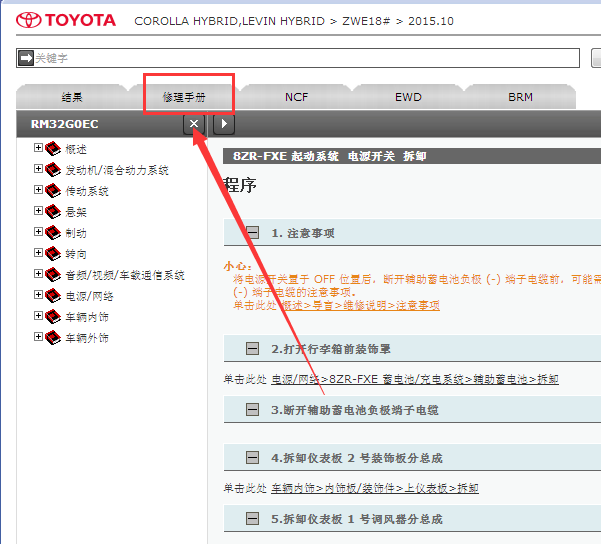
Task: Expand the 制动 tree node
Action: tap(38, 232)
